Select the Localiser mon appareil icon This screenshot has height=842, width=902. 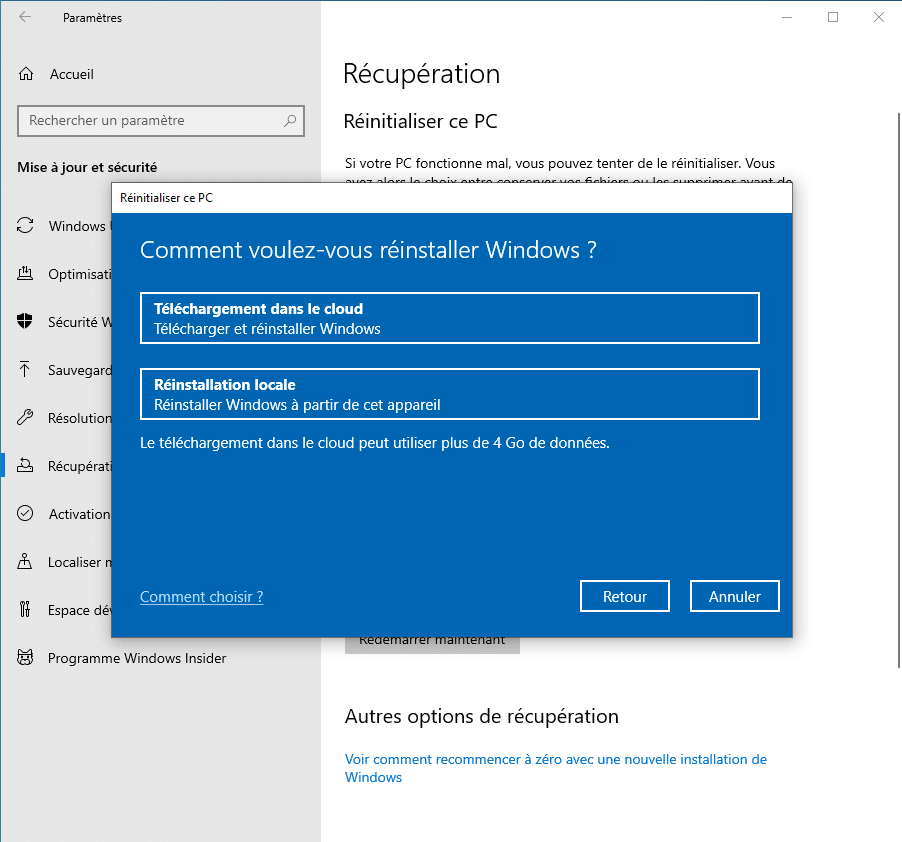(x=25, y=561)
